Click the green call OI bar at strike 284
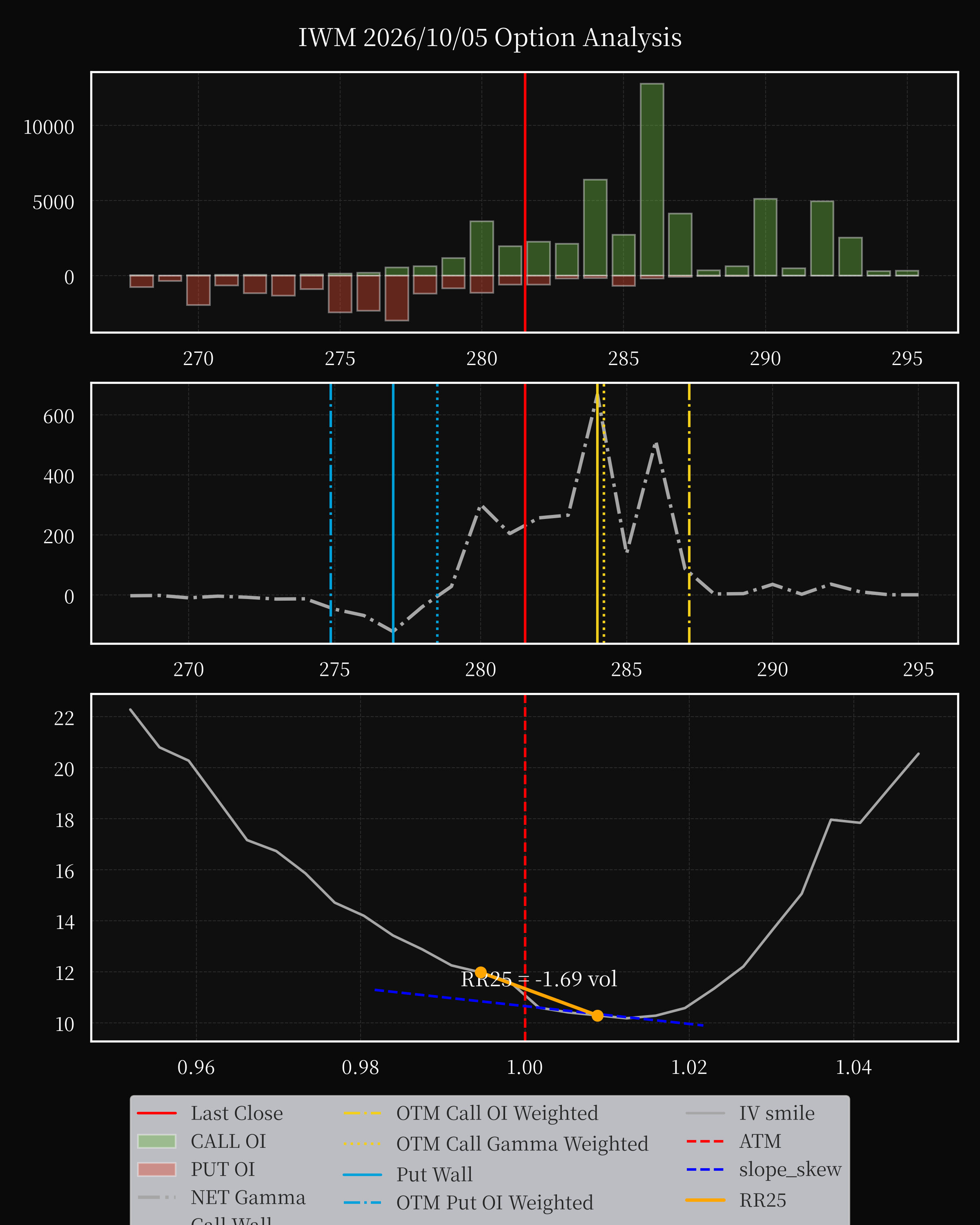The height and width of the screenshot is (1225, 980). point(595,228)
